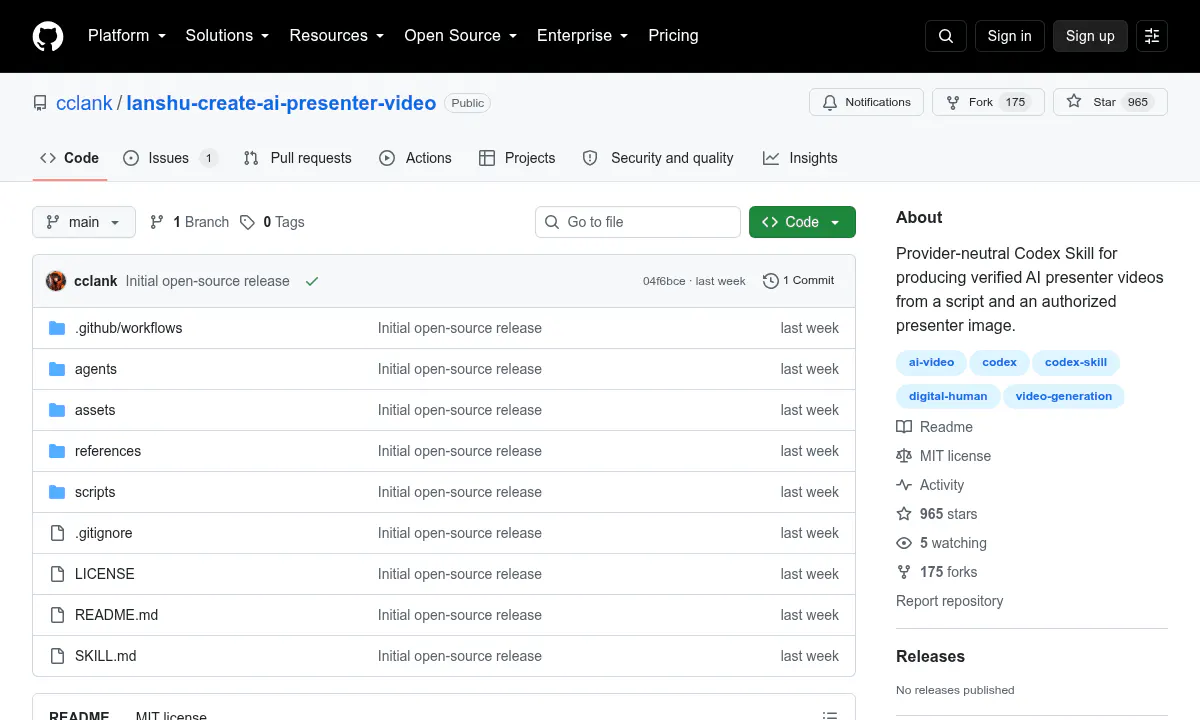Open the Open Source dropdown
This screenshot has height=720, width=1200.
point(461,35)
